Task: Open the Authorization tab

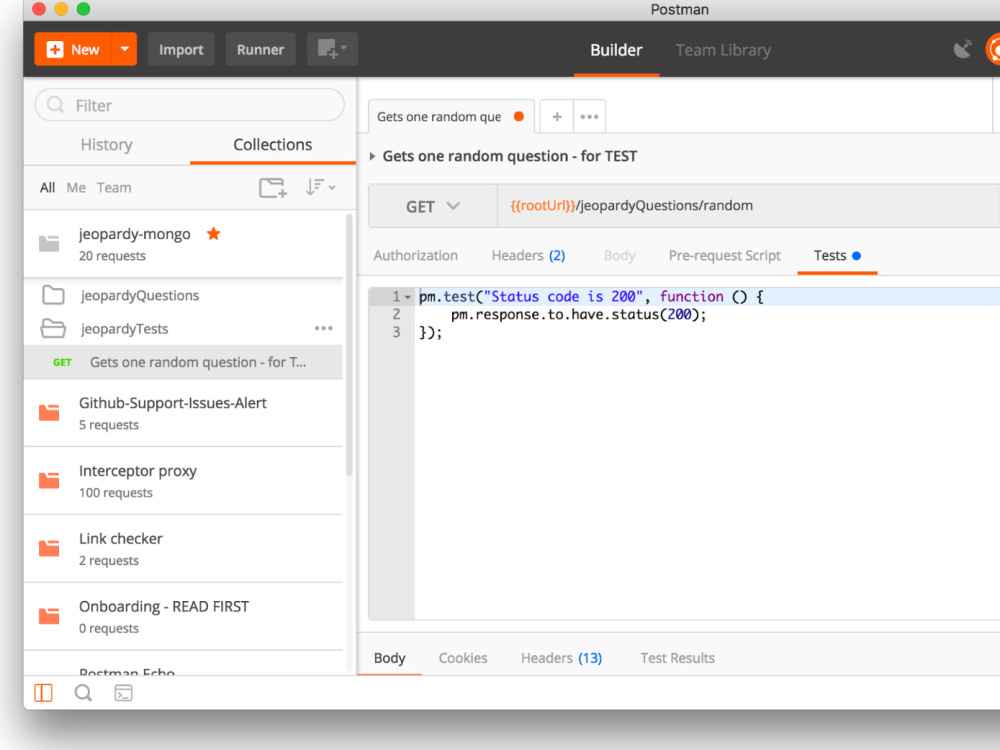Action: pyautogui.click(x=416, y=256)
